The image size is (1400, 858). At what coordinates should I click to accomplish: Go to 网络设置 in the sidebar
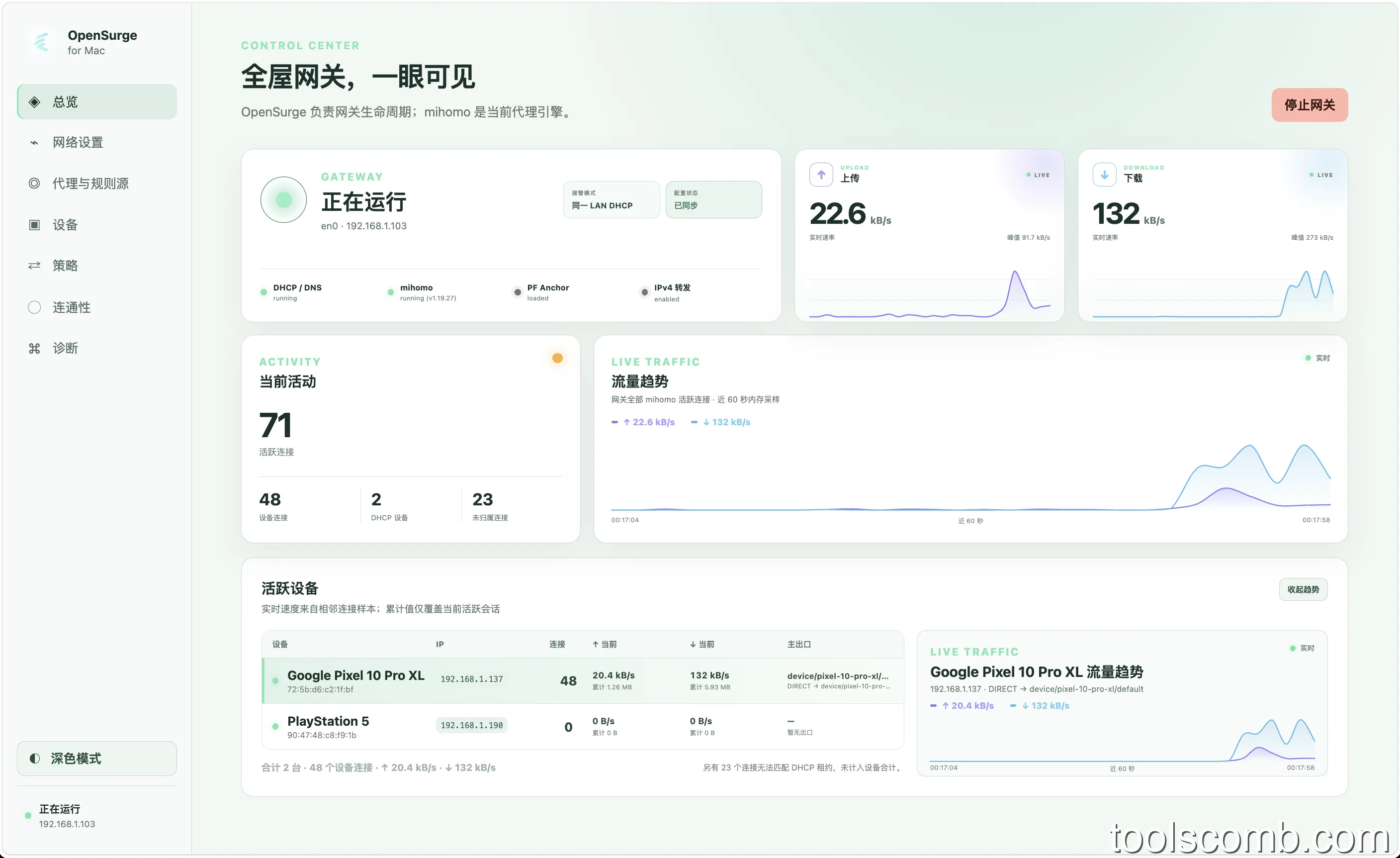pyautogui.click(x=96, y=143)
